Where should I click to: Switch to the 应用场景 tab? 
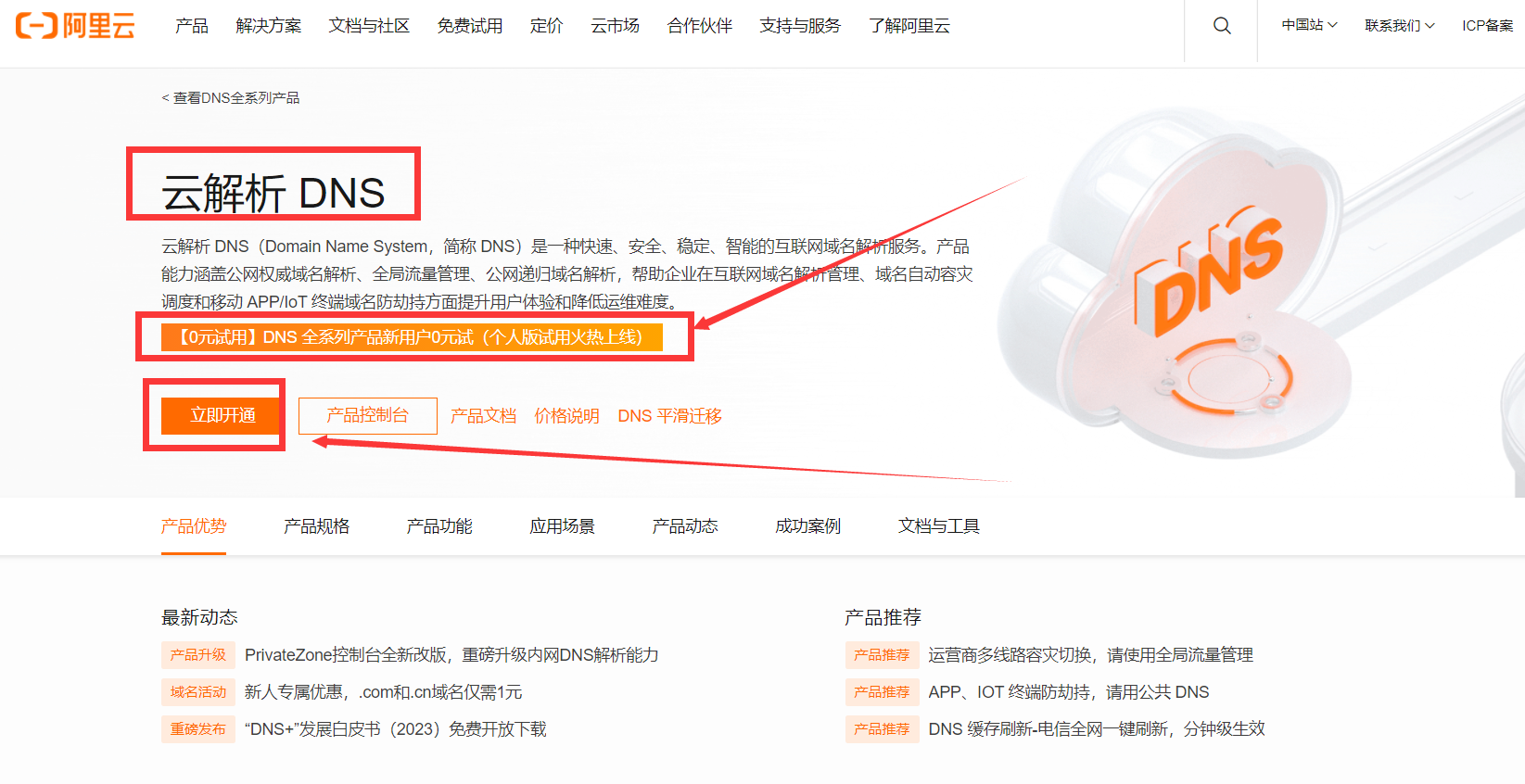click(x=563, y=526)
